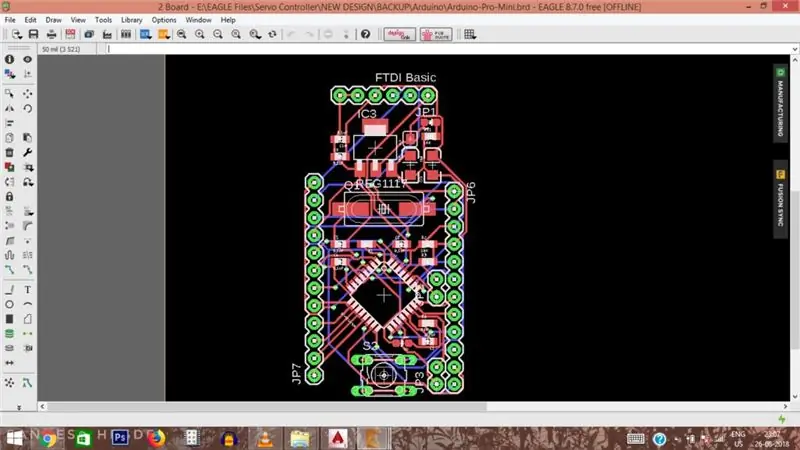Choose the Text tool
The height and width of the screenshot is (450, 800).
[28, 290]
